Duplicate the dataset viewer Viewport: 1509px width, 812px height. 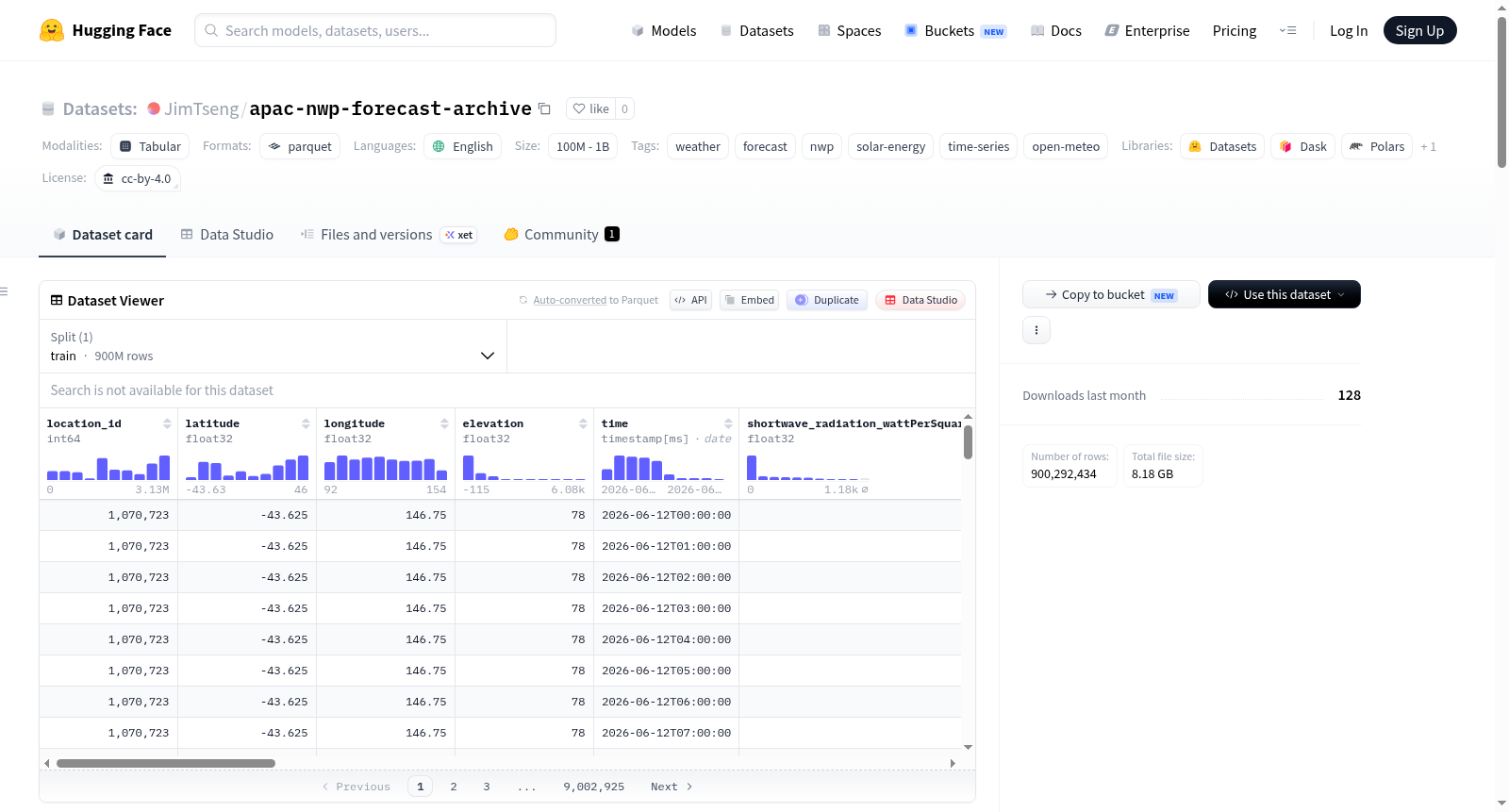coord(827,300)
